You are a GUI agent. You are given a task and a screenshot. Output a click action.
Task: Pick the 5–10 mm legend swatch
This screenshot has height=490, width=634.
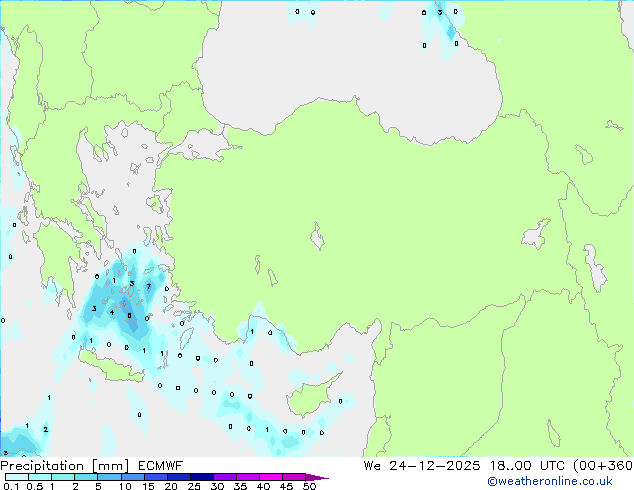pyautogui.click(x=110, y=477)
